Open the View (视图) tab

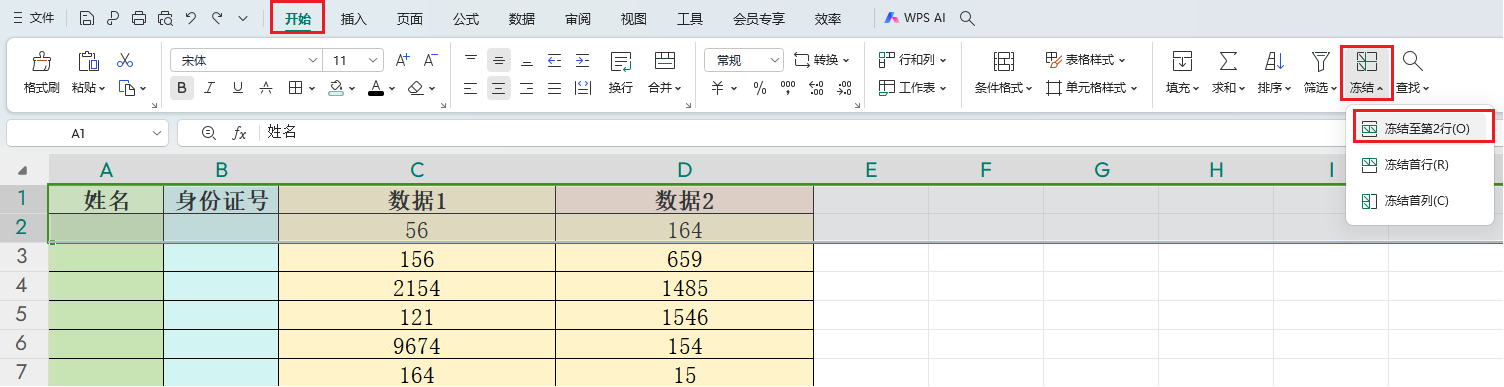click(634, 19)
